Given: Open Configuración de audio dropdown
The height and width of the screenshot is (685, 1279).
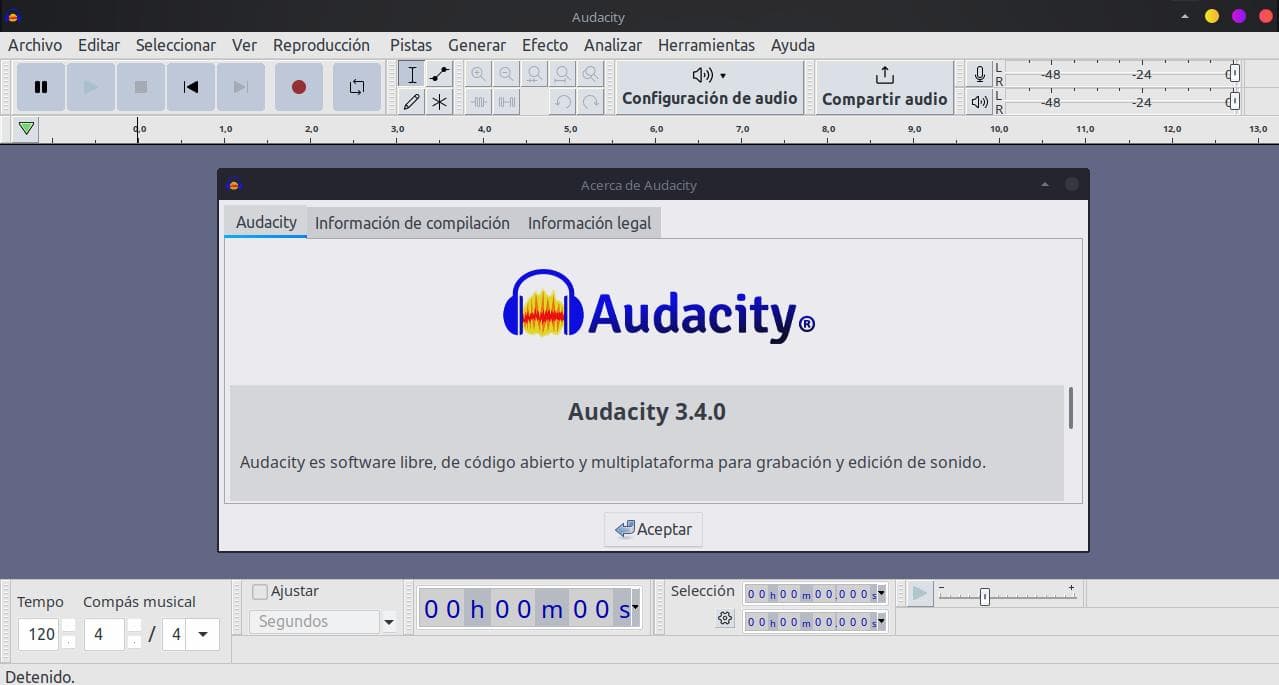Looking at the screenshot, I should click(x=709, y=87).
